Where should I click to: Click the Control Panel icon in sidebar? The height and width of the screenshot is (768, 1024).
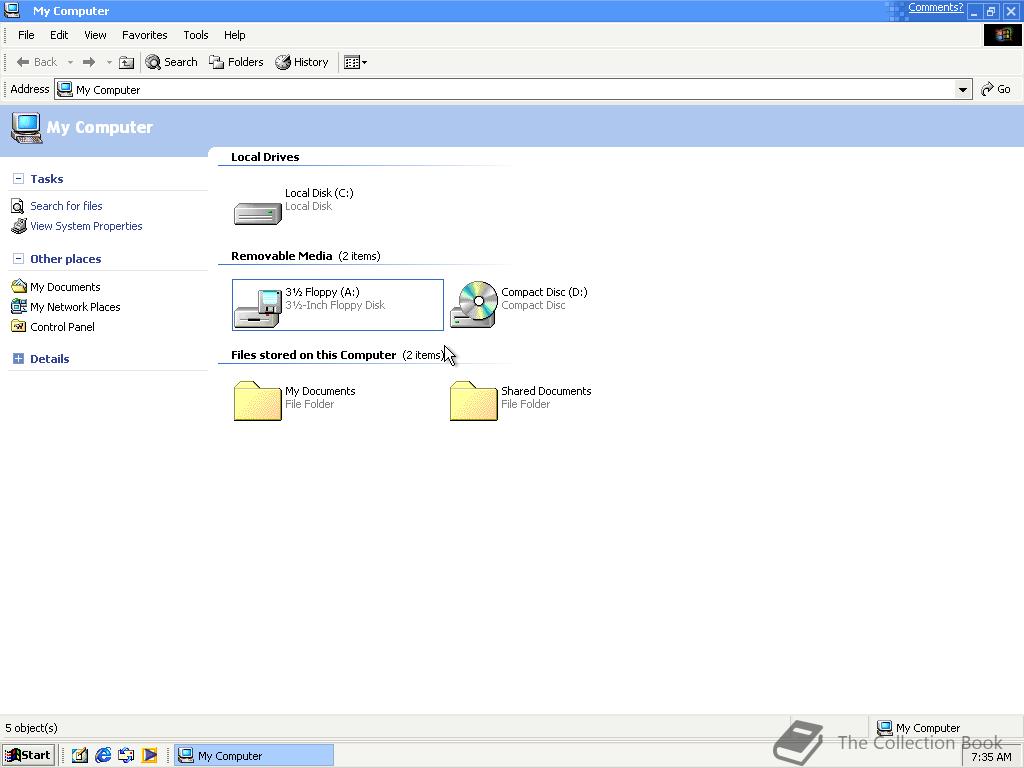[x=19, y=326]
